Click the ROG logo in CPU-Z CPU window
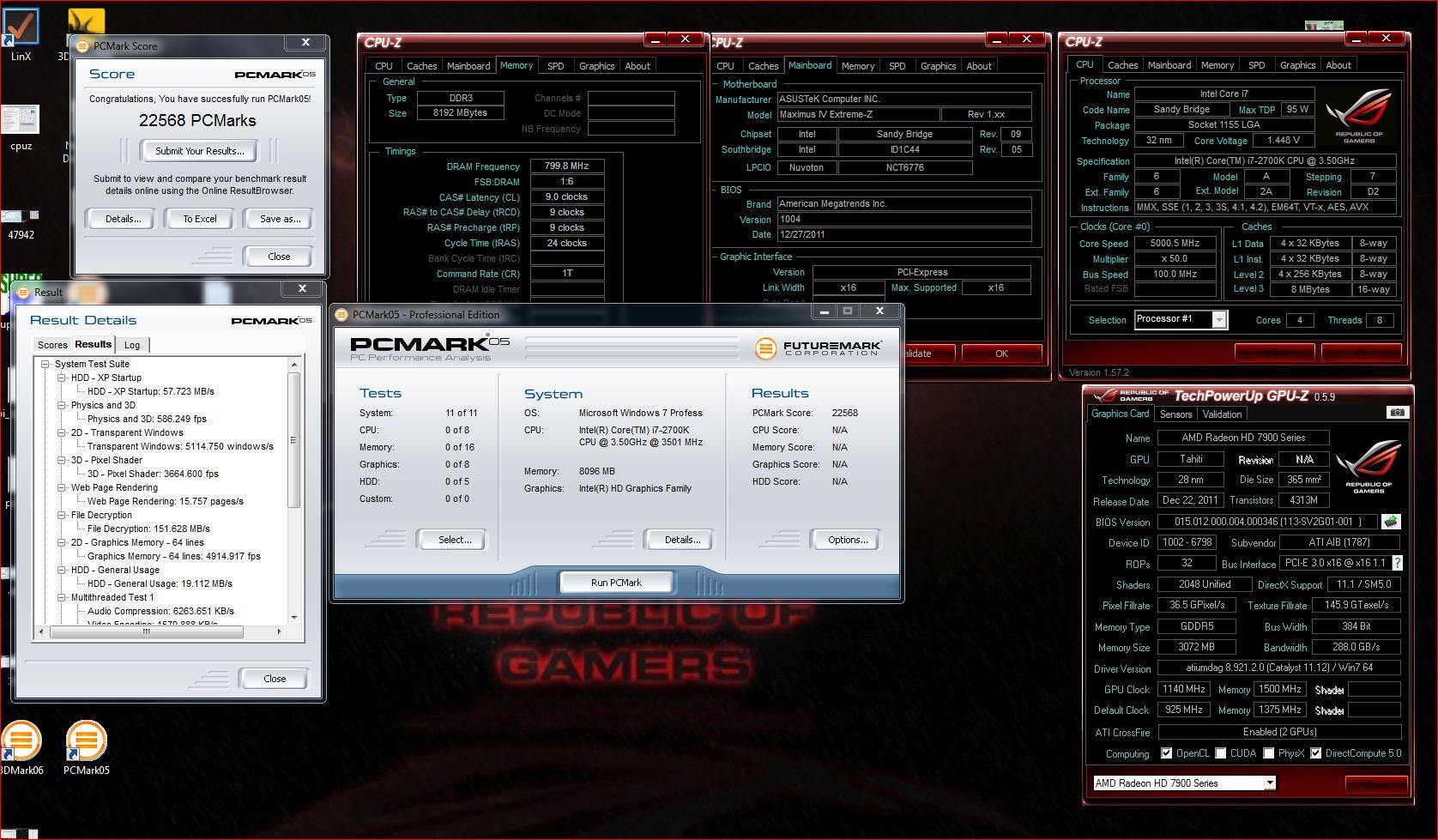The height and width of the screenshot is (840, 1438). click(1359, 117)
